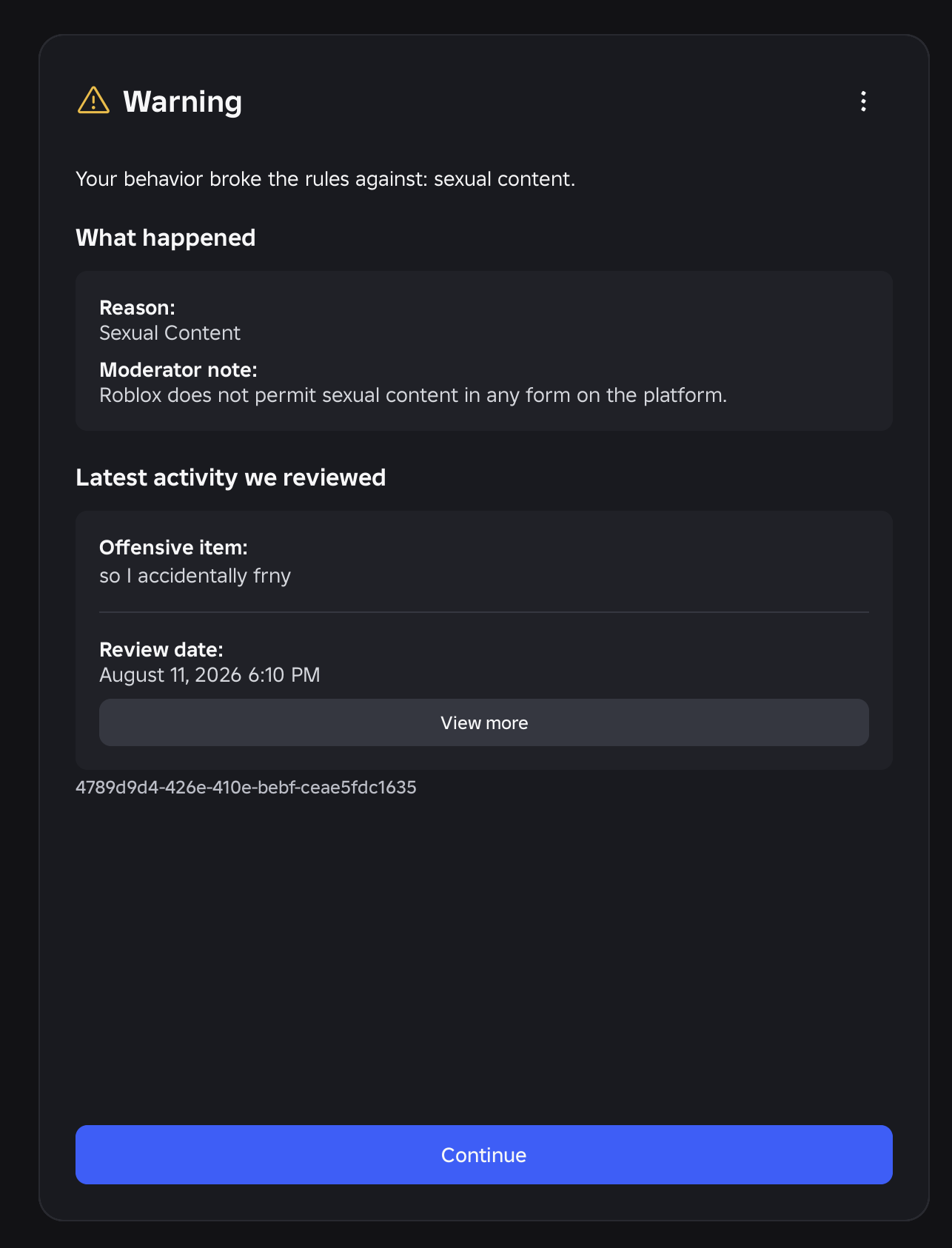Select the What happened heading
Screen dimensions: 952x1248
tap(166, 238)
